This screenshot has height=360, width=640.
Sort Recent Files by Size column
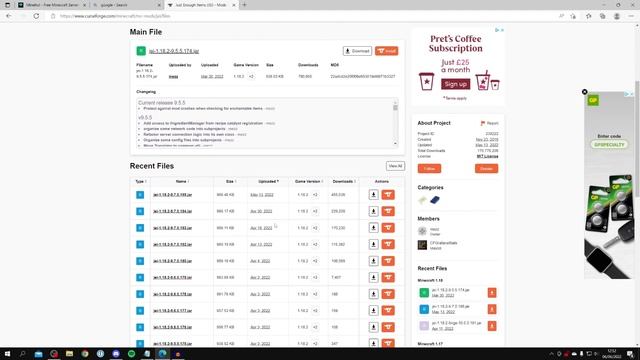(231, 181)
